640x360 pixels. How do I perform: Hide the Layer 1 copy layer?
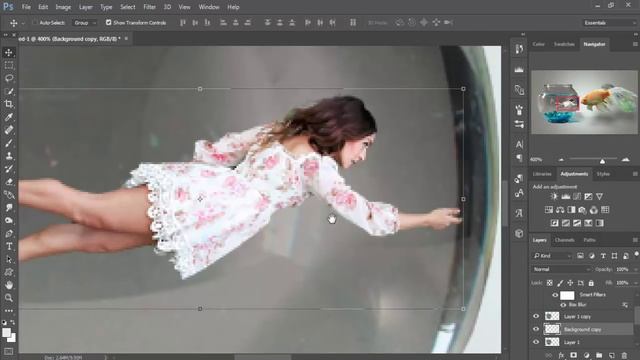[x=536, y=316]
